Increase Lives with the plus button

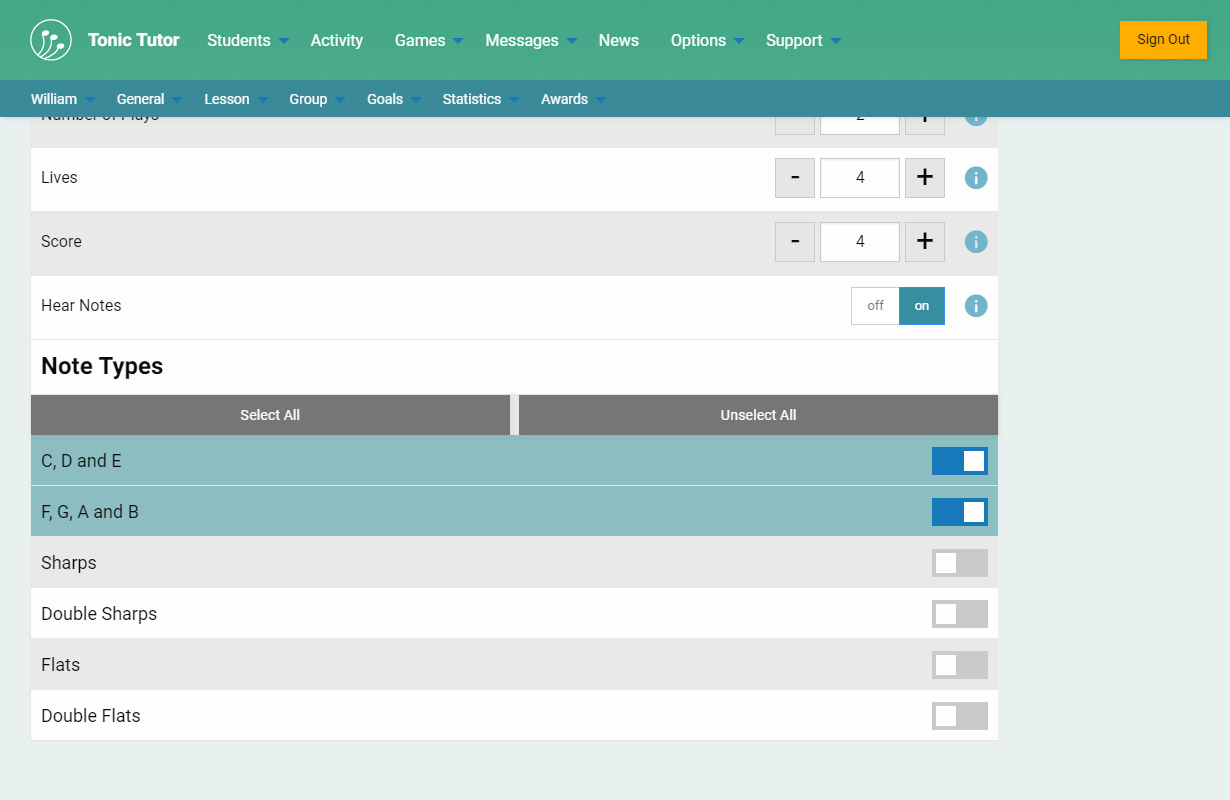coord(924,178)
